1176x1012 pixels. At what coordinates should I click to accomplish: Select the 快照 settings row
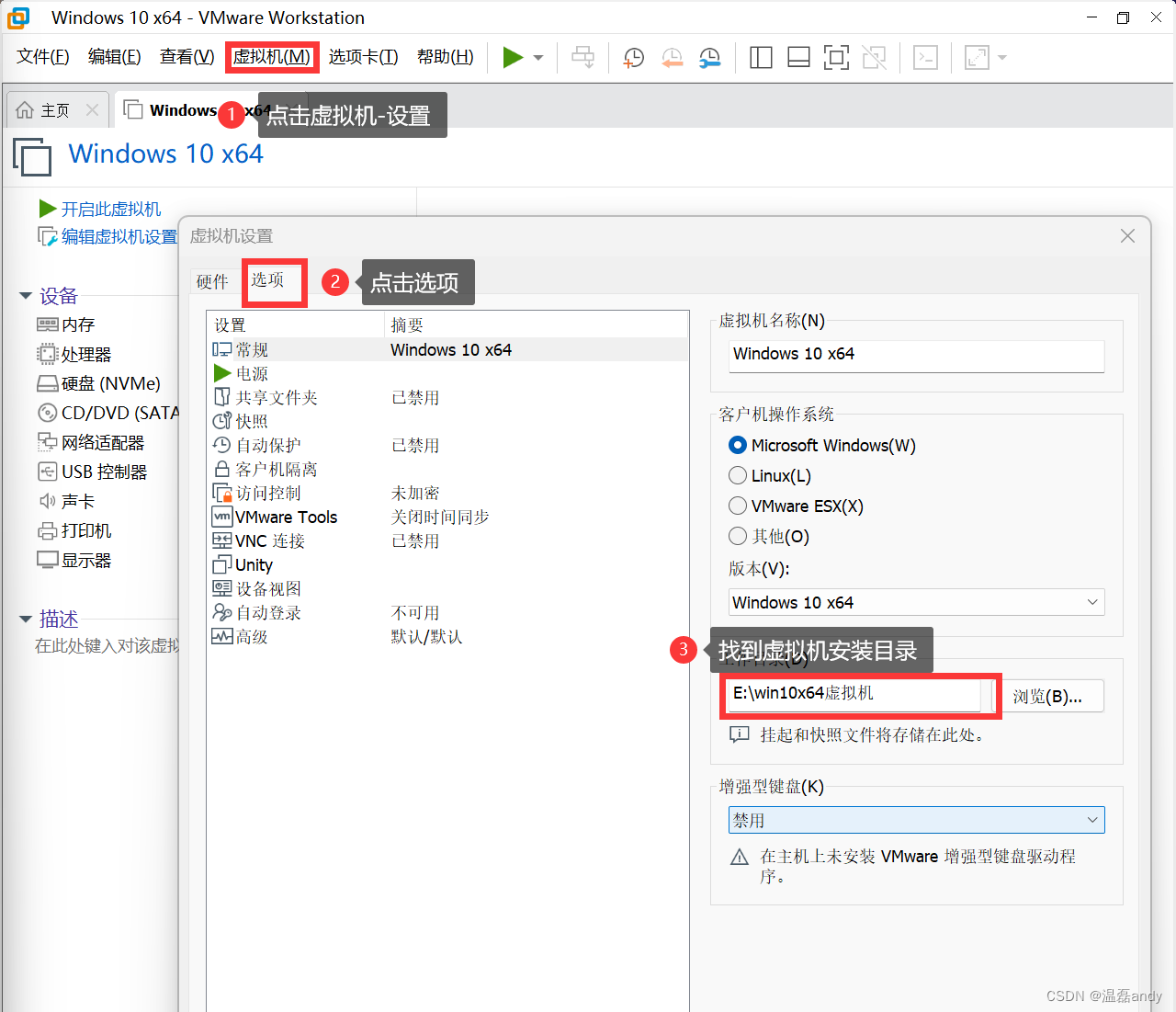(447, 421)
